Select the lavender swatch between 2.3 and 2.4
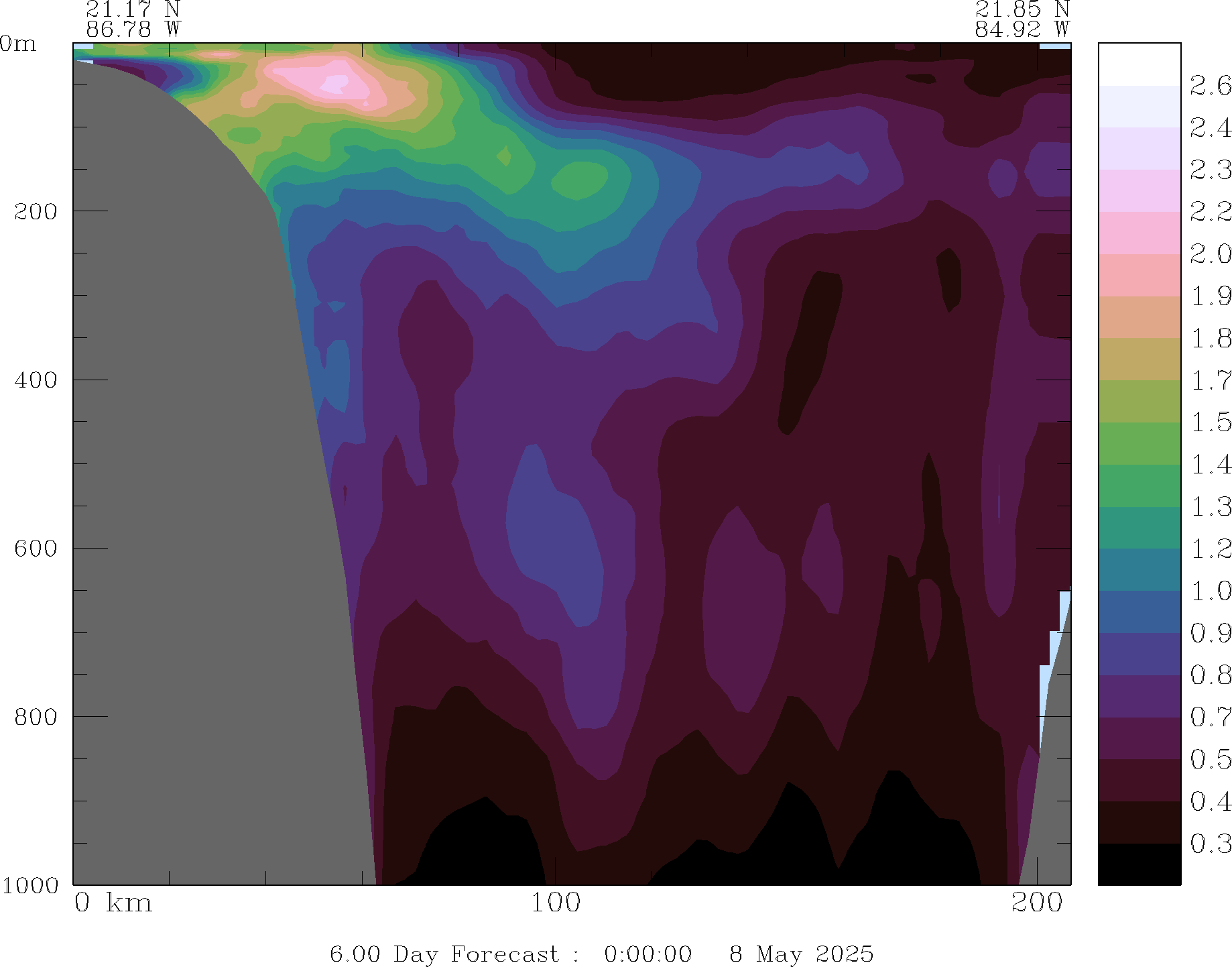Viewport: 1232px width, 967px height. (1139, 148)
